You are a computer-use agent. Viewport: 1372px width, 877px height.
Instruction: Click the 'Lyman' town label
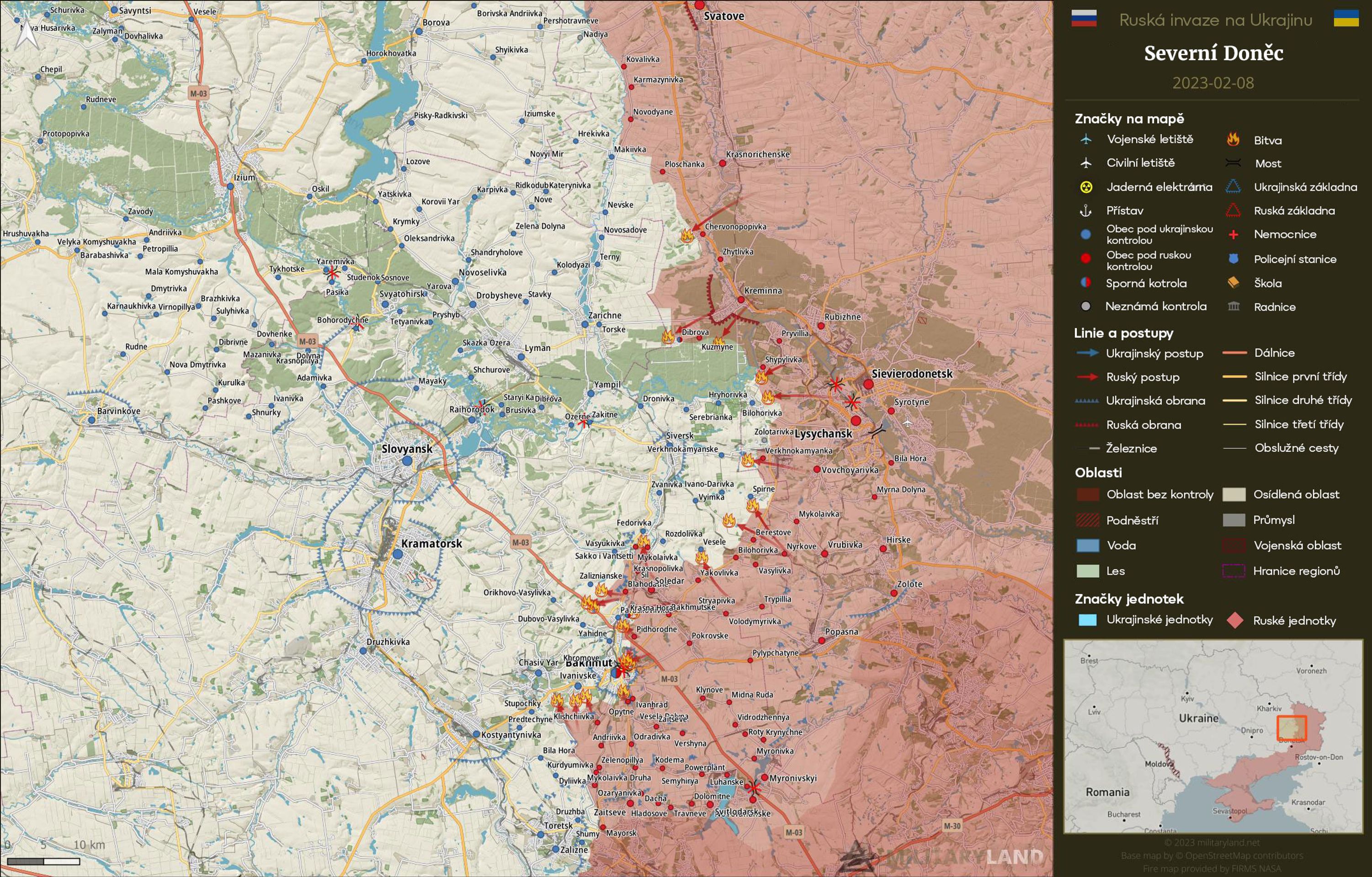tap(537, 348)
